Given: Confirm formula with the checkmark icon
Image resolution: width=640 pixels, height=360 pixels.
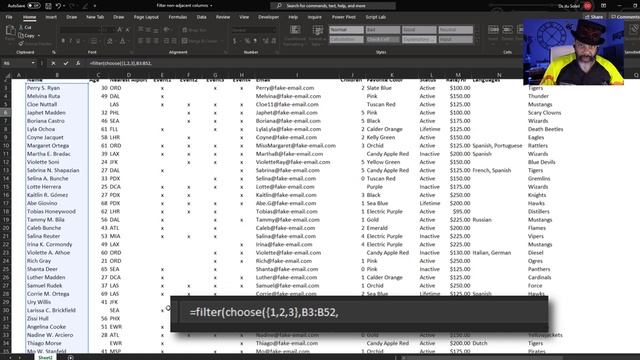Looking at the screenshot, I should click(x=66, y=63).
